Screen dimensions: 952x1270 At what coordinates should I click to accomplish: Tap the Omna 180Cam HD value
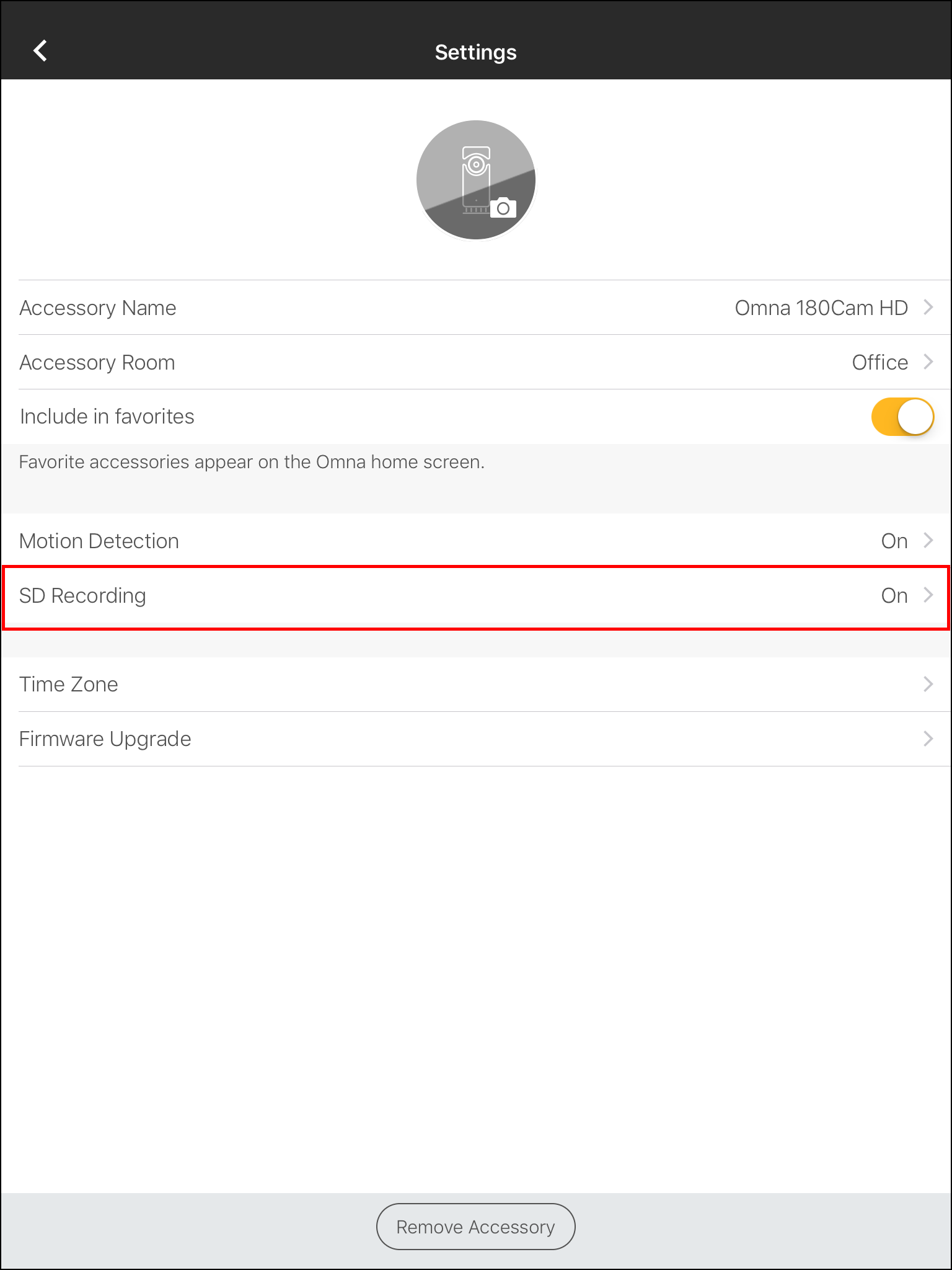(821, 308)
